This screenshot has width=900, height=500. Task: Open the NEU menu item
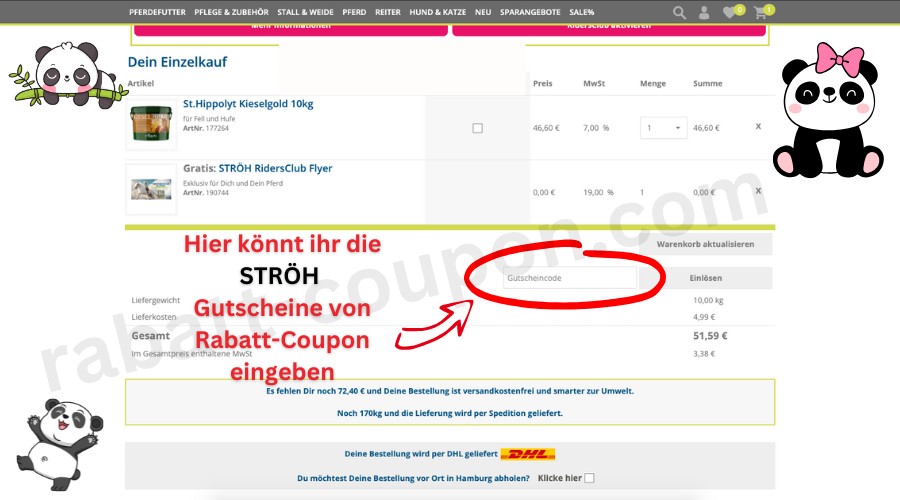pyautogui.click(x=483, y=12)
